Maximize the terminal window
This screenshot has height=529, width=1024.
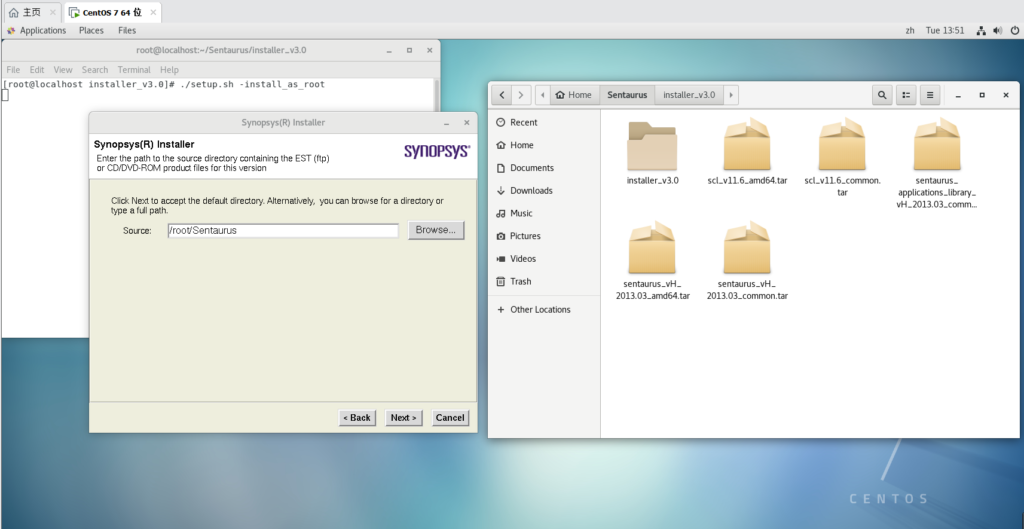click(x=409, y=50)
